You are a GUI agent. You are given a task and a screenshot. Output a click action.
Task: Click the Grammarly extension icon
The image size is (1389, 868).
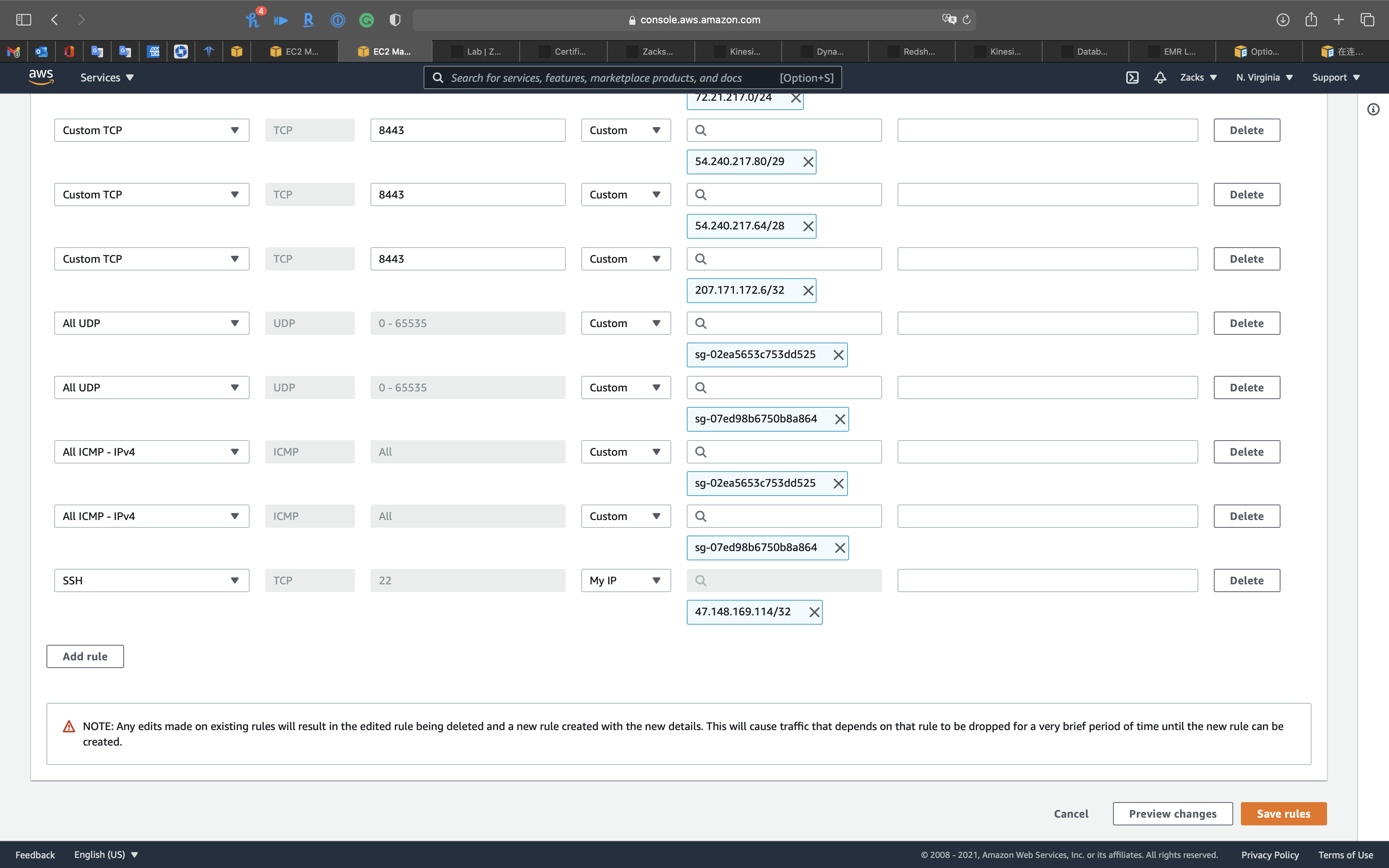click(x=366, y=20)
